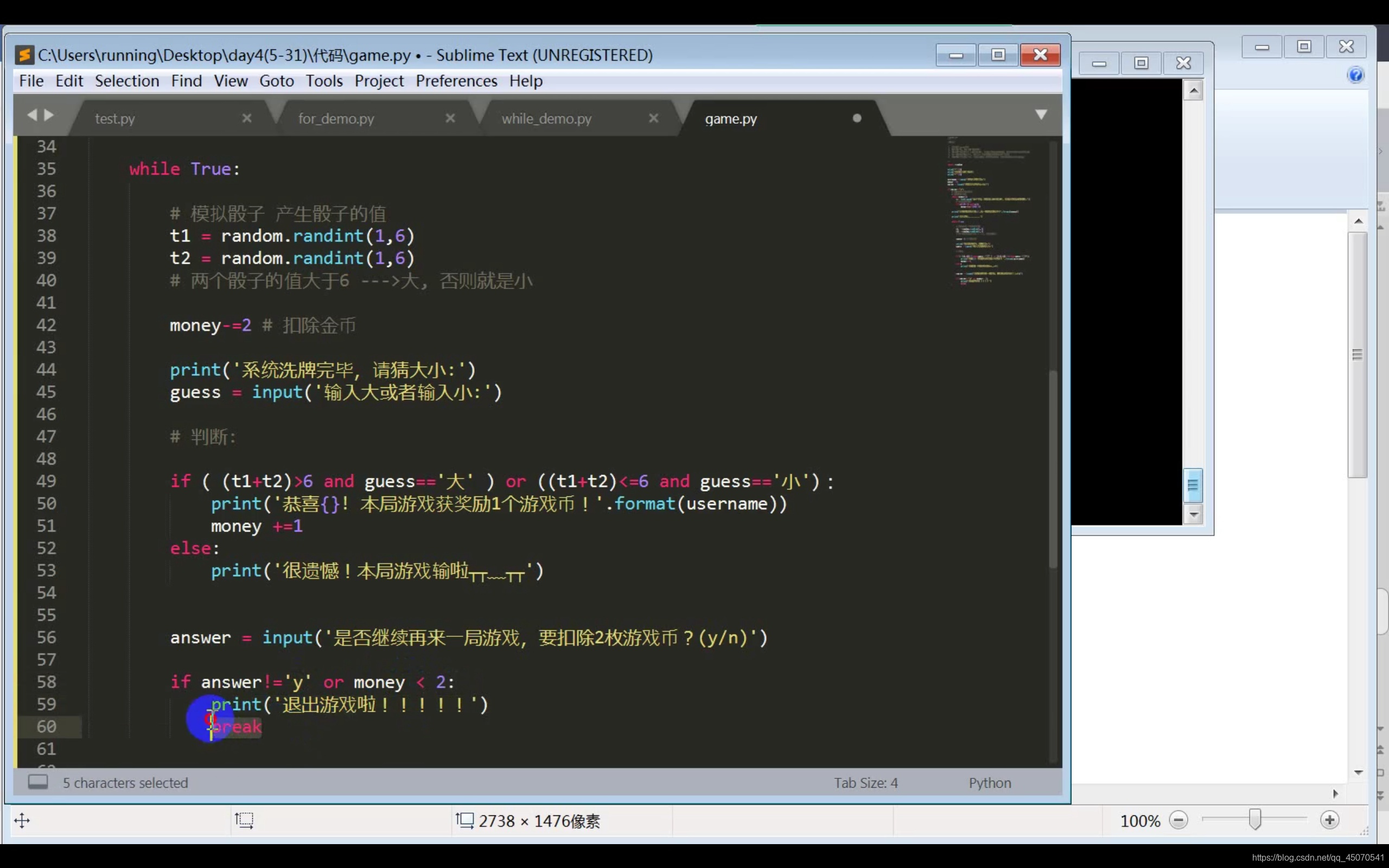The image size is (1389, 868).
Task: Click the unsaved dot on game.py tab
Action: coord(856,118)
